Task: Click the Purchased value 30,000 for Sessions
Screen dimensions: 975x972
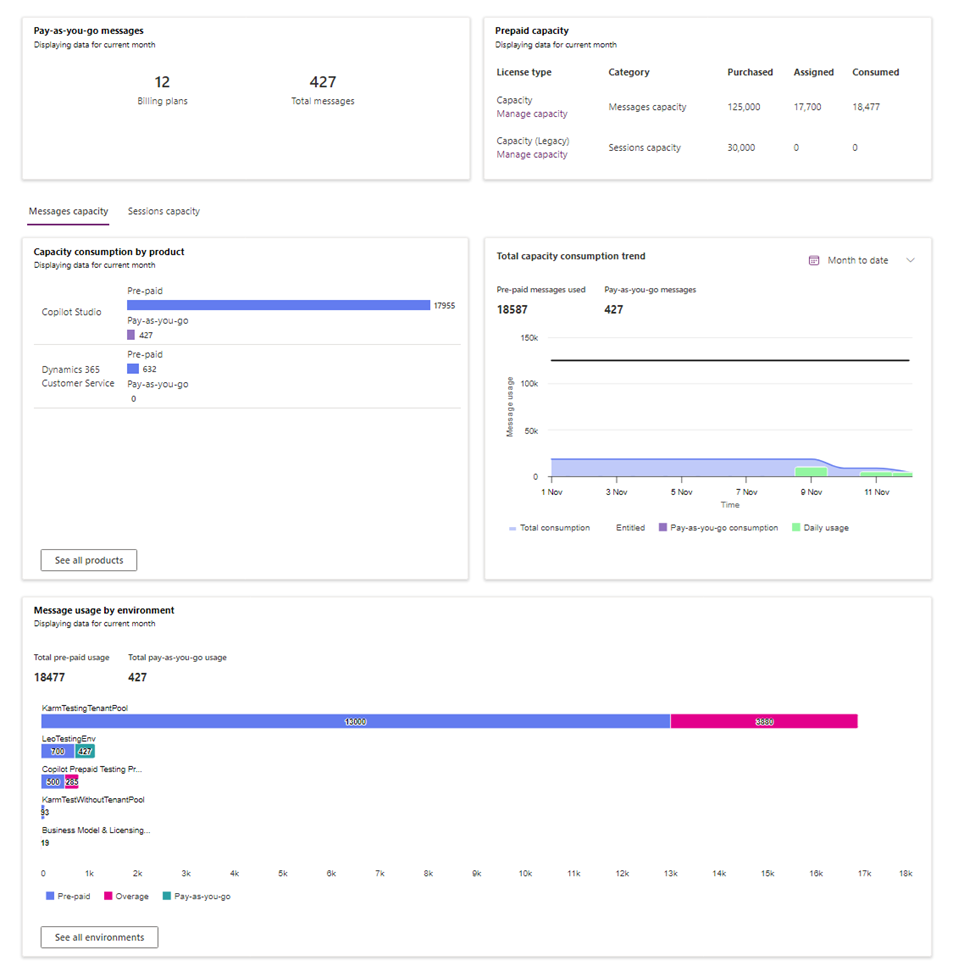Action: [741, 148]
